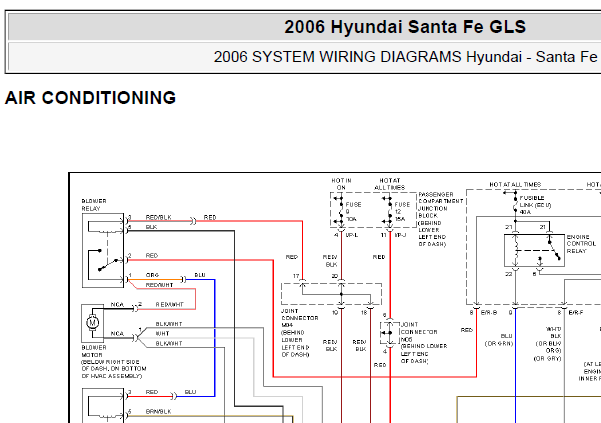Click the 'BLU' label next to ORG wire
Image resolution: width=601 pixels, height=423 pixels.
[x=200, y=275]
